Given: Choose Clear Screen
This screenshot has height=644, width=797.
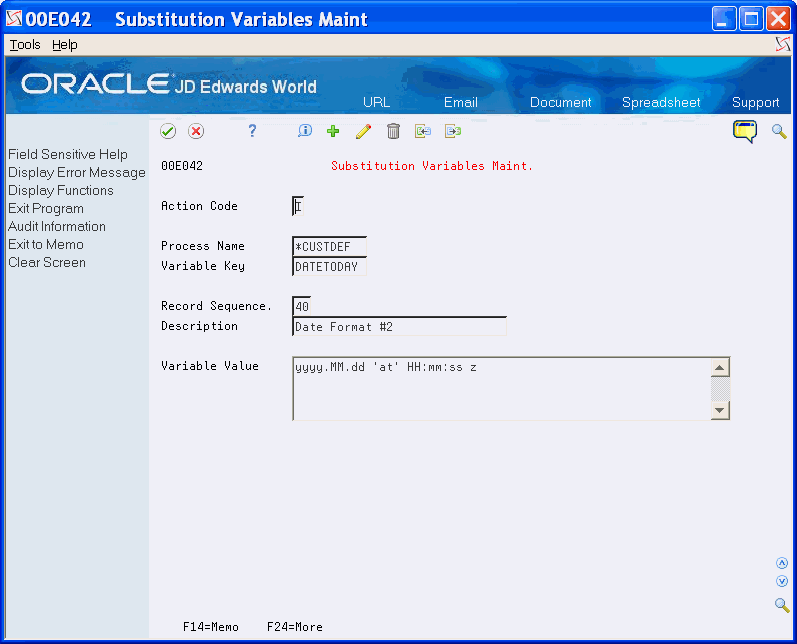Looking at the screenshot, I should click(47, 262).
